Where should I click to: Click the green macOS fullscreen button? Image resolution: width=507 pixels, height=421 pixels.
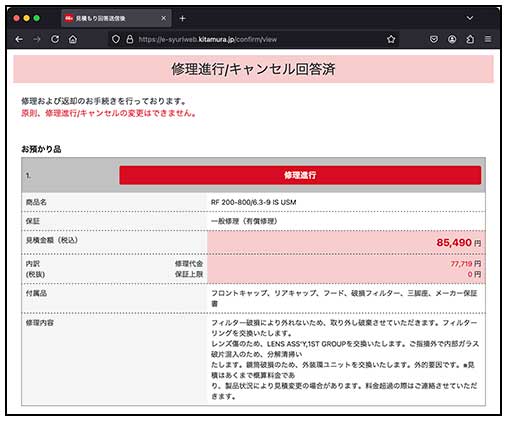37,18
